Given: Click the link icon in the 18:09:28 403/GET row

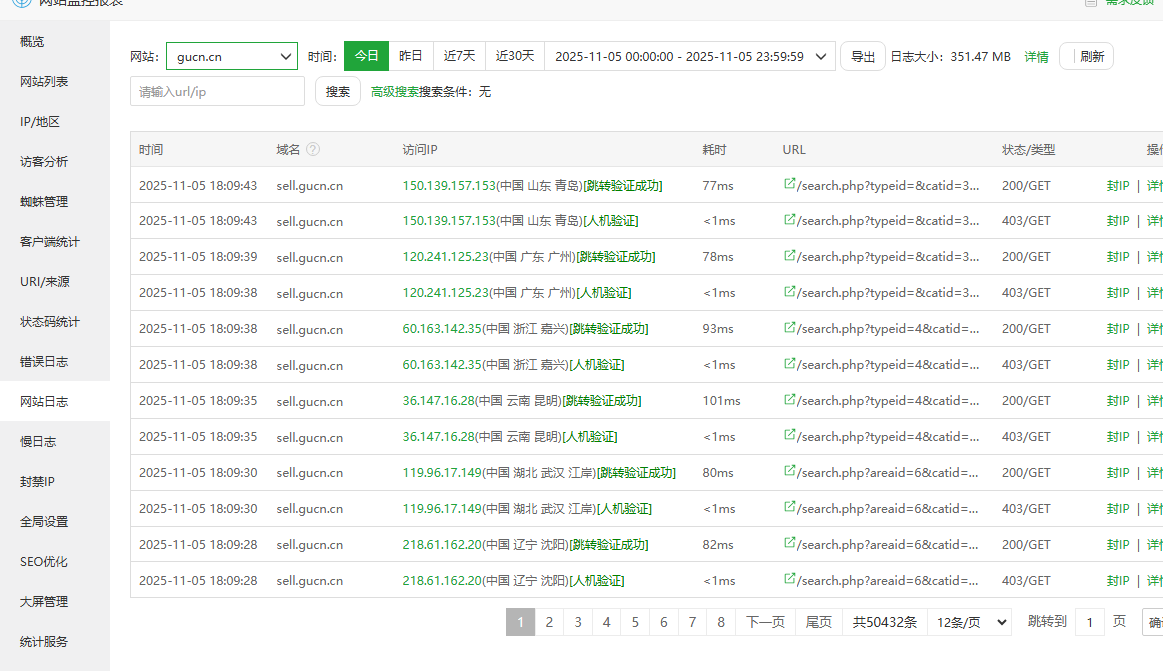Looking at the screenshot, I should [x=789, y=581].
